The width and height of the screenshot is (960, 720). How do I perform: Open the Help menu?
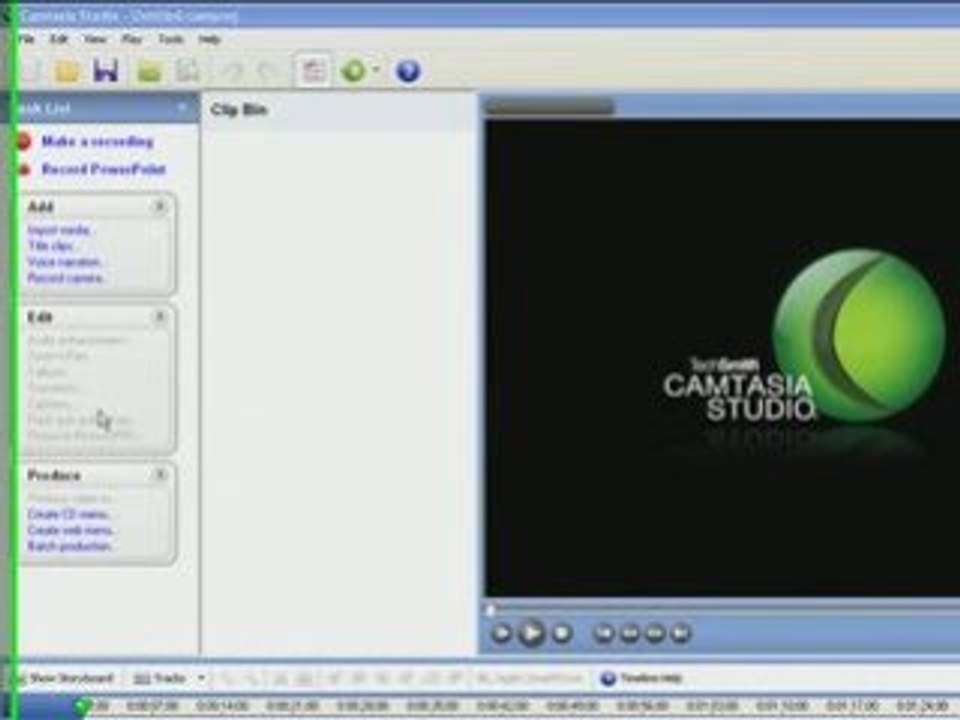click(209, 39)
